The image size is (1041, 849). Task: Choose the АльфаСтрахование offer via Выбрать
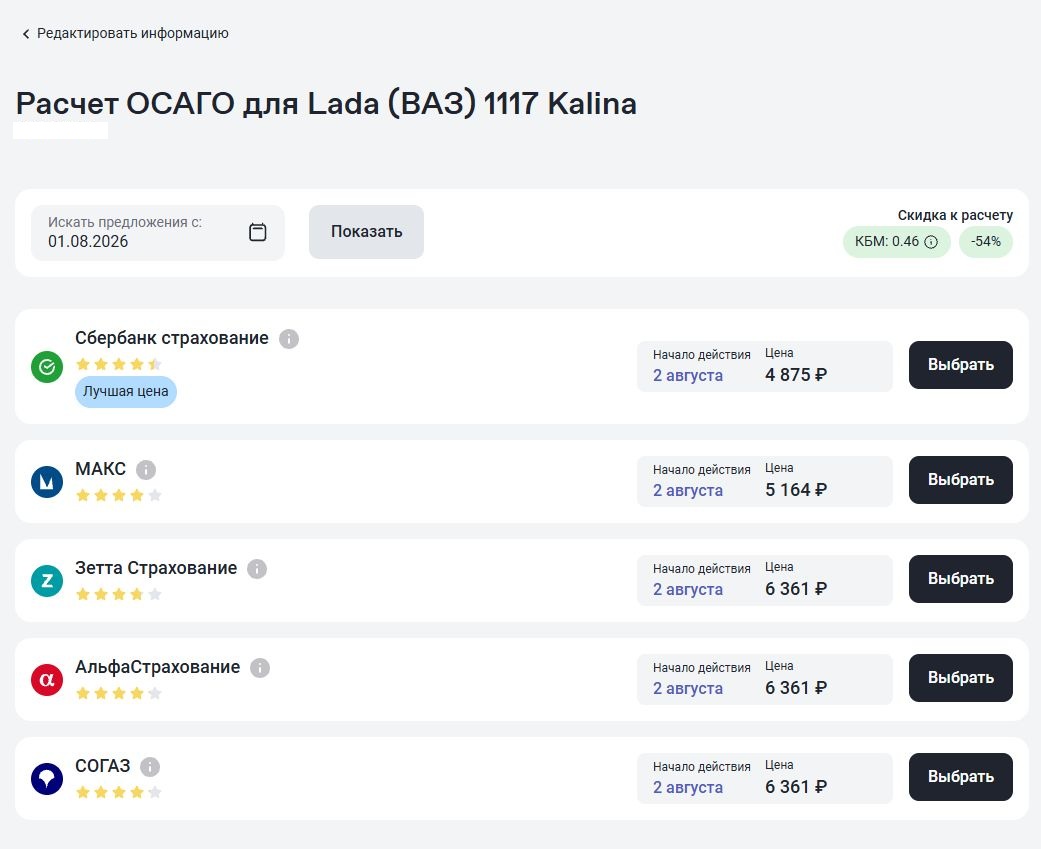click(x=961, y=678)
